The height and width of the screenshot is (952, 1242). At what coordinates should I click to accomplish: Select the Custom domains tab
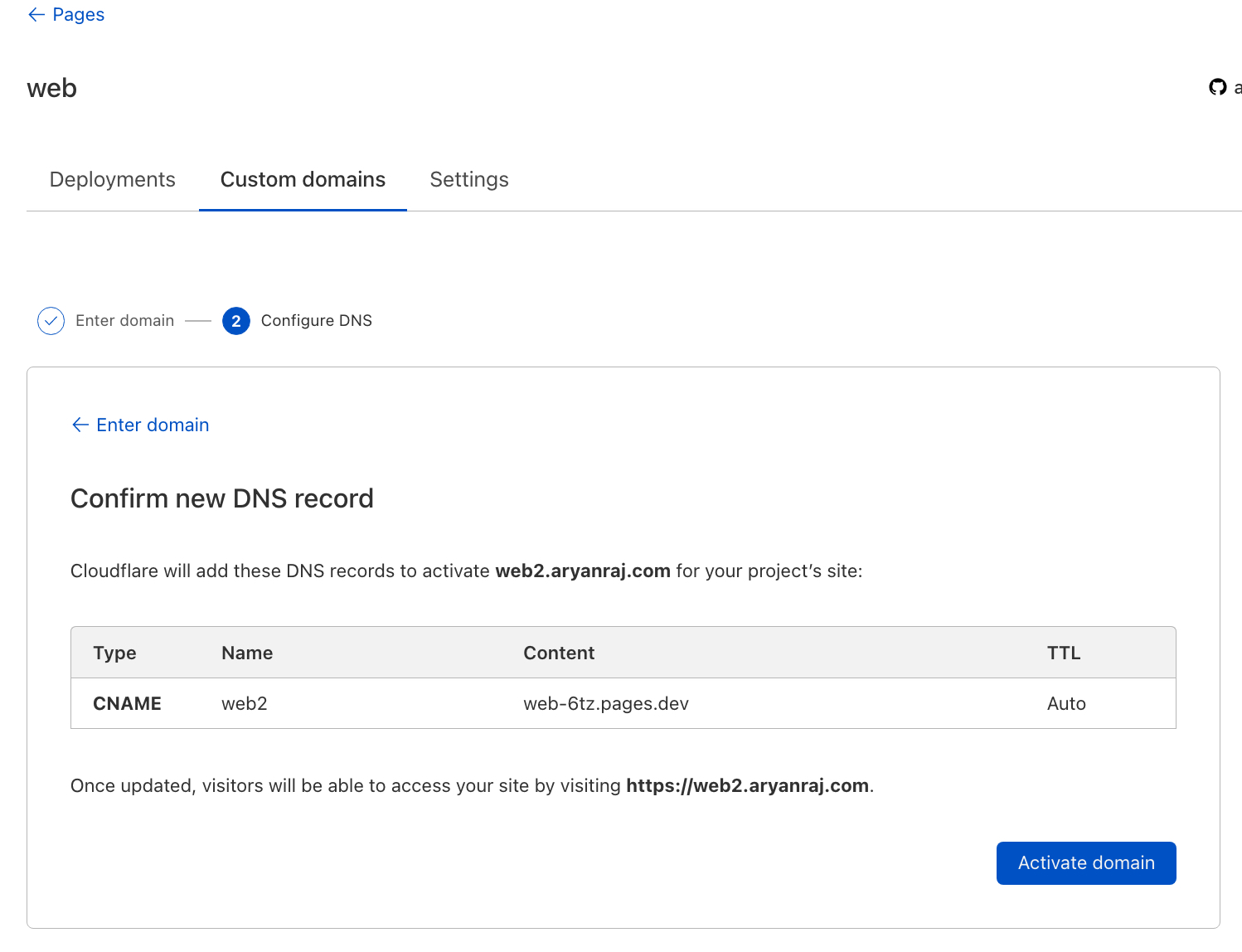[x=303, y=180]
